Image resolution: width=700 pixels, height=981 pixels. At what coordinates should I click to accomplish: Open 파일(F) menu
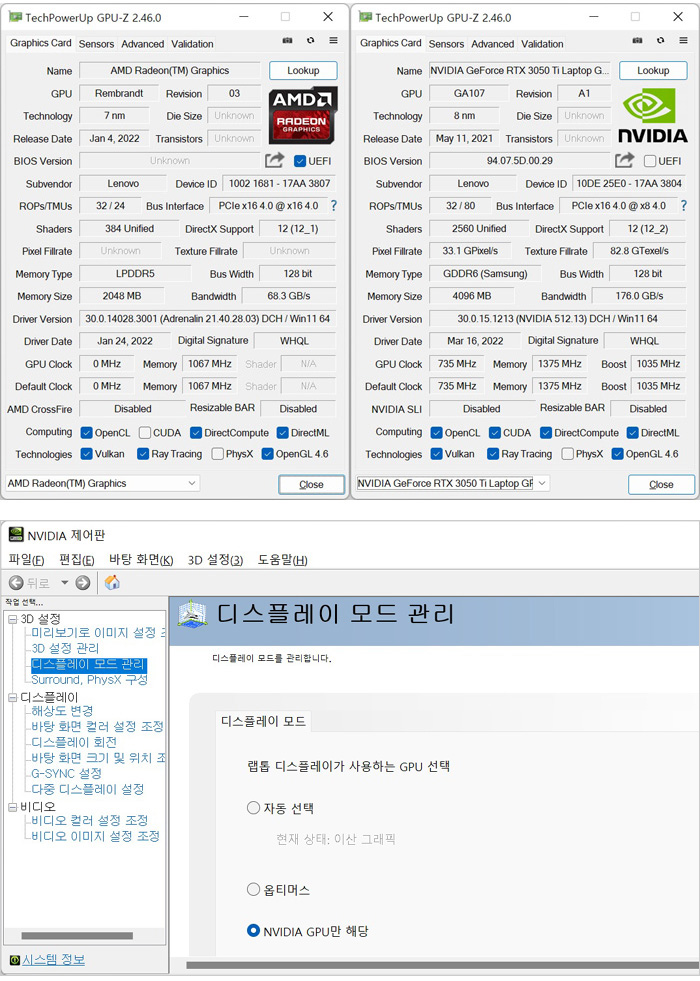click(26, 559)
